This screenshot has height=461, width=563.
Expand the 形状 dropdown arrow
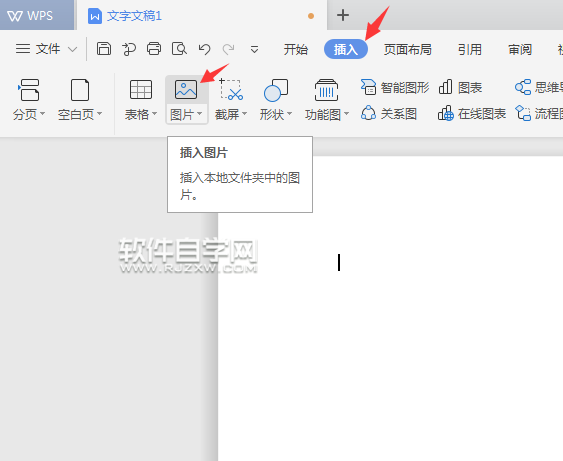tap(289, 114)
